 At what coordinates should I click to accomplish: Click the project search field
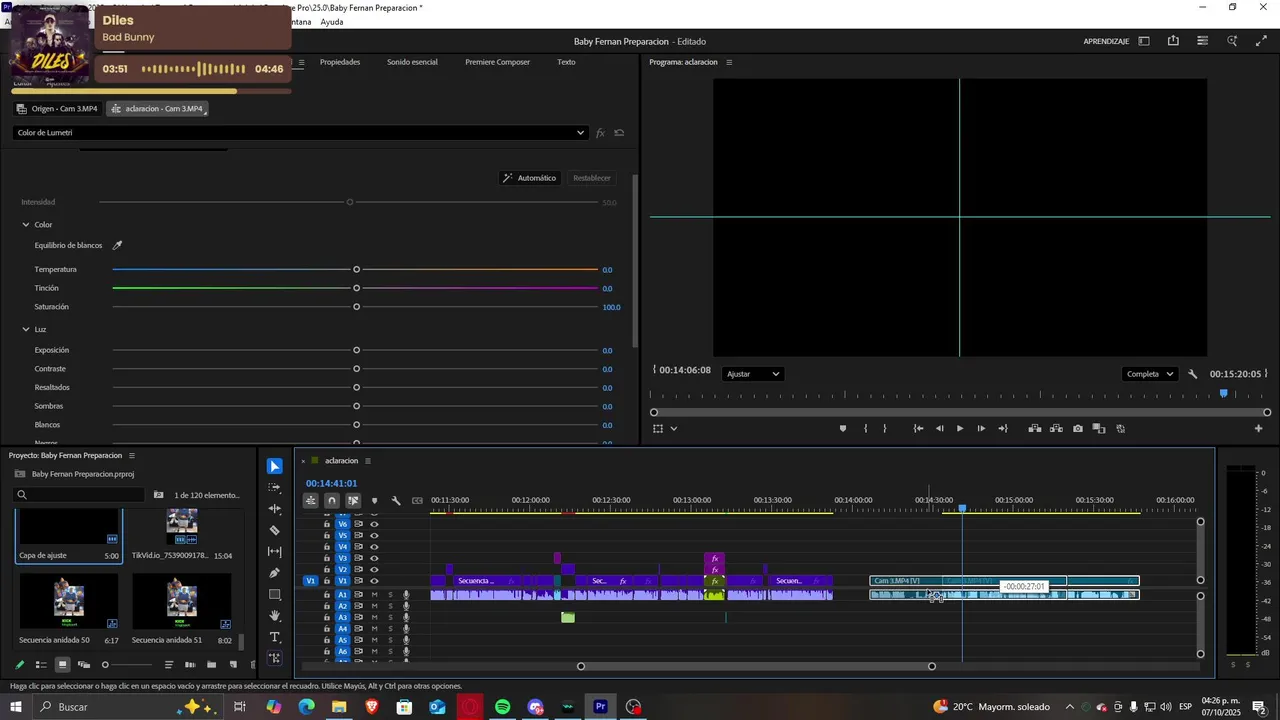80,494
